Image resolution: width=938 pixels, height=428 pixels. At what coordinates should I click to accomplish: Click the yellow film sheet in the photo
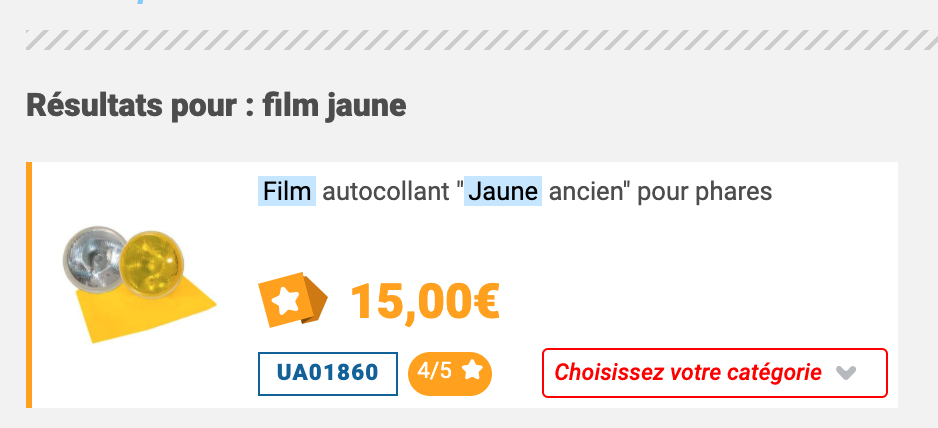pyautogui.click(x=144, y=310)
